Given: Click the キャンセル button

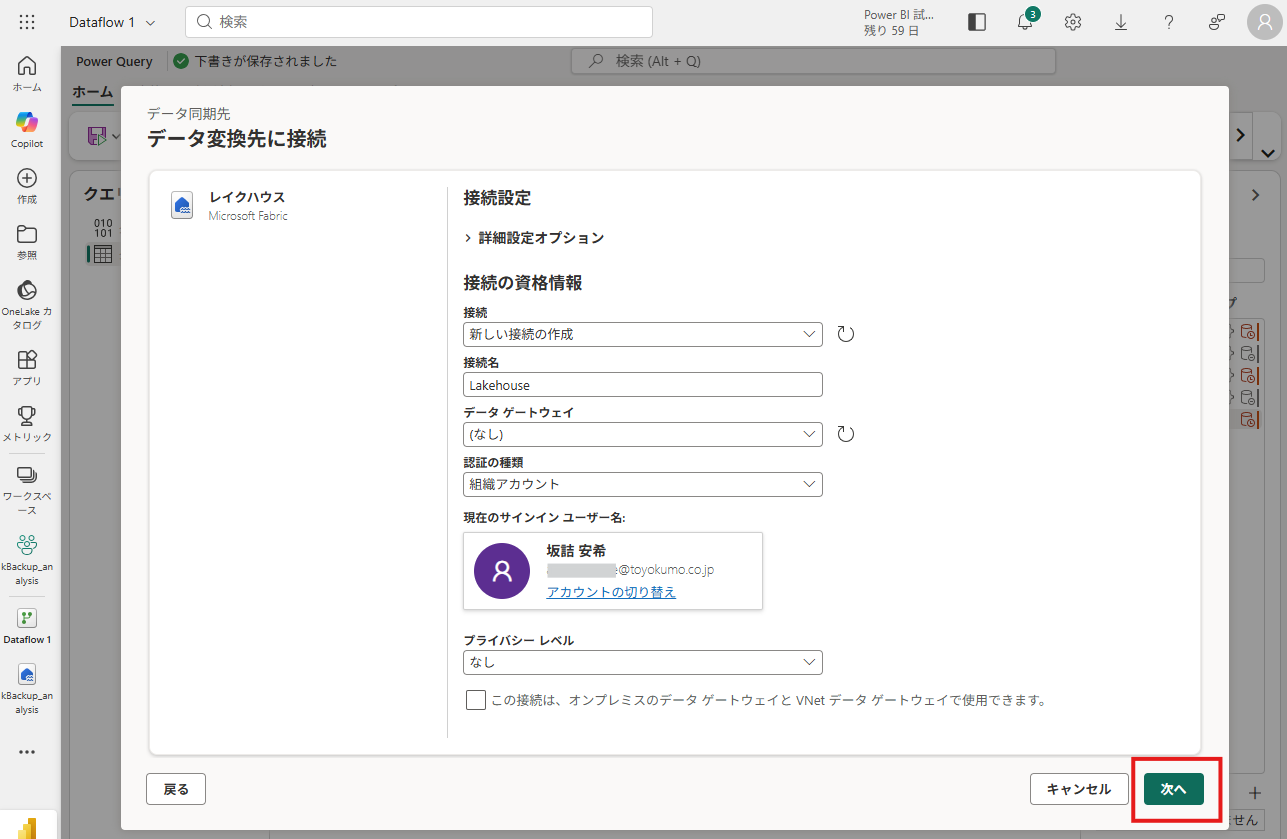Looking at the screenshot, I should click(x=1079, y=789).
